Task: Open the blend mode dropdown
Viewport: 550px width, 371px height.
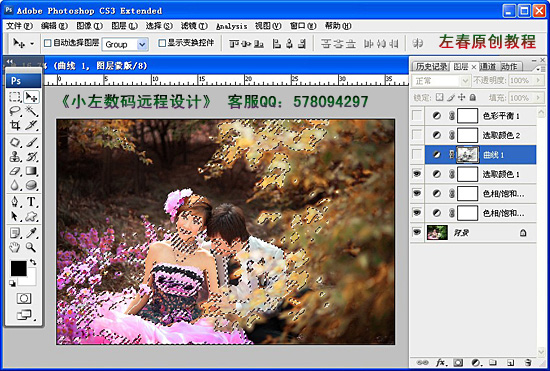Action: tap(465, 81)
